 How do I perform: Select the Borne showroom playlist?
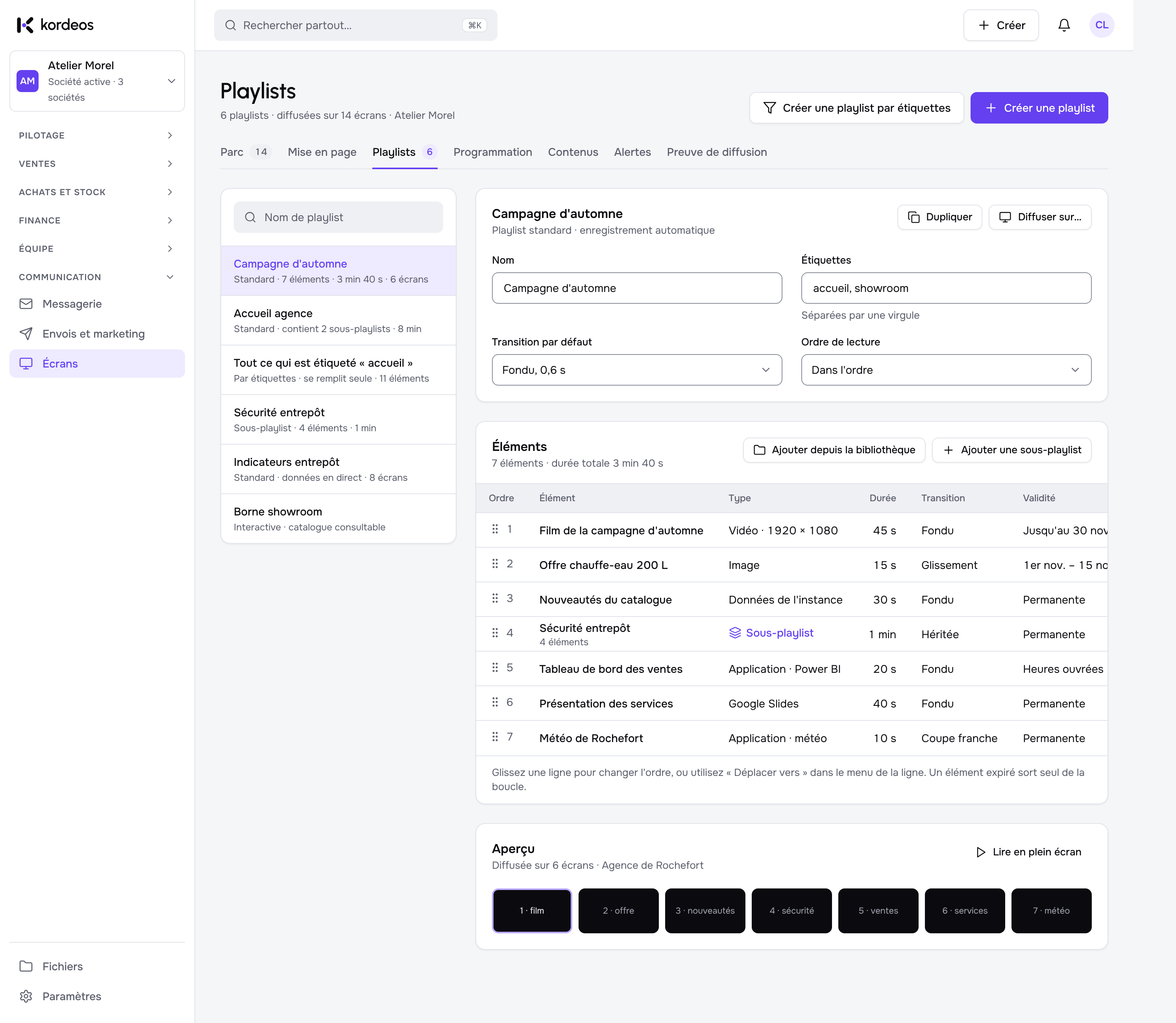tap(338, 518)
